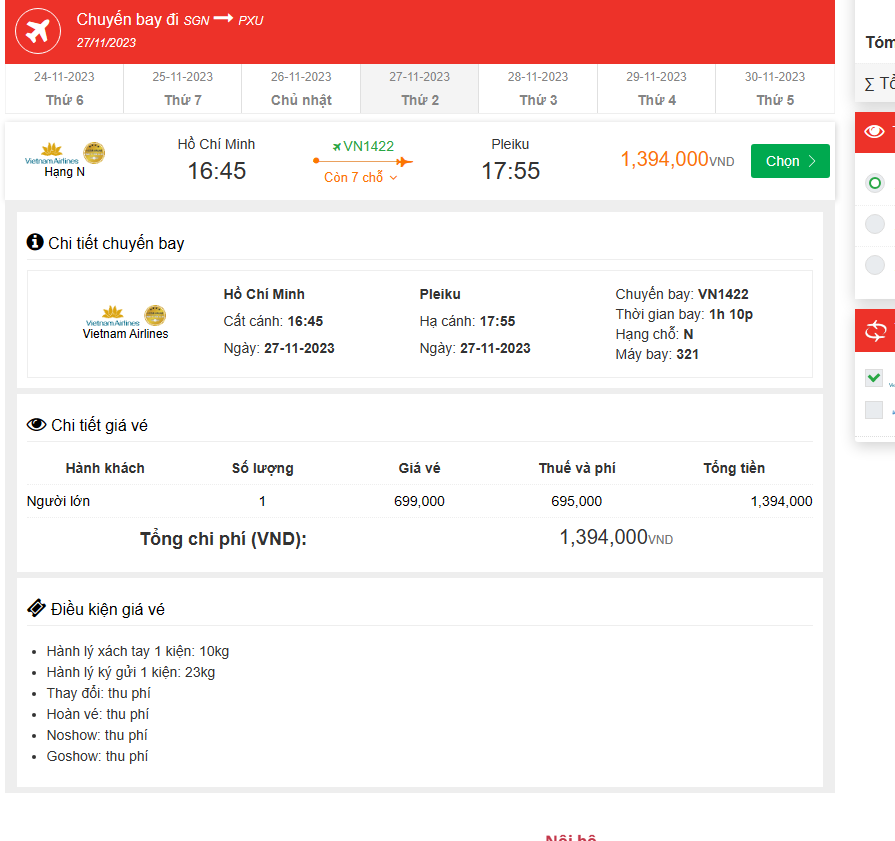
Task: Tick the unchecked airline filter checkbox
Action: coord(874,410)
